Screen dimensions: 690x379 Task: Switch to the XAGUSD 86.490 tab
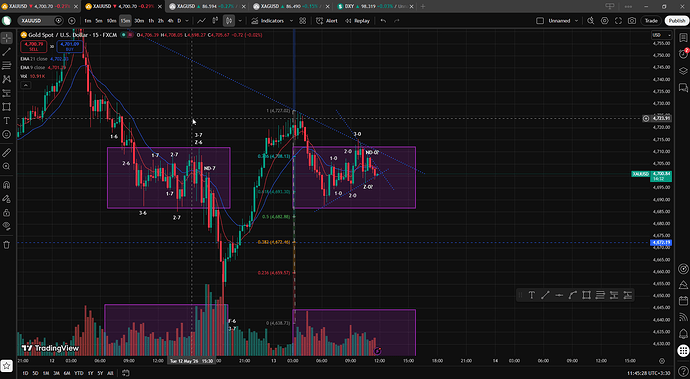[290, 6]
